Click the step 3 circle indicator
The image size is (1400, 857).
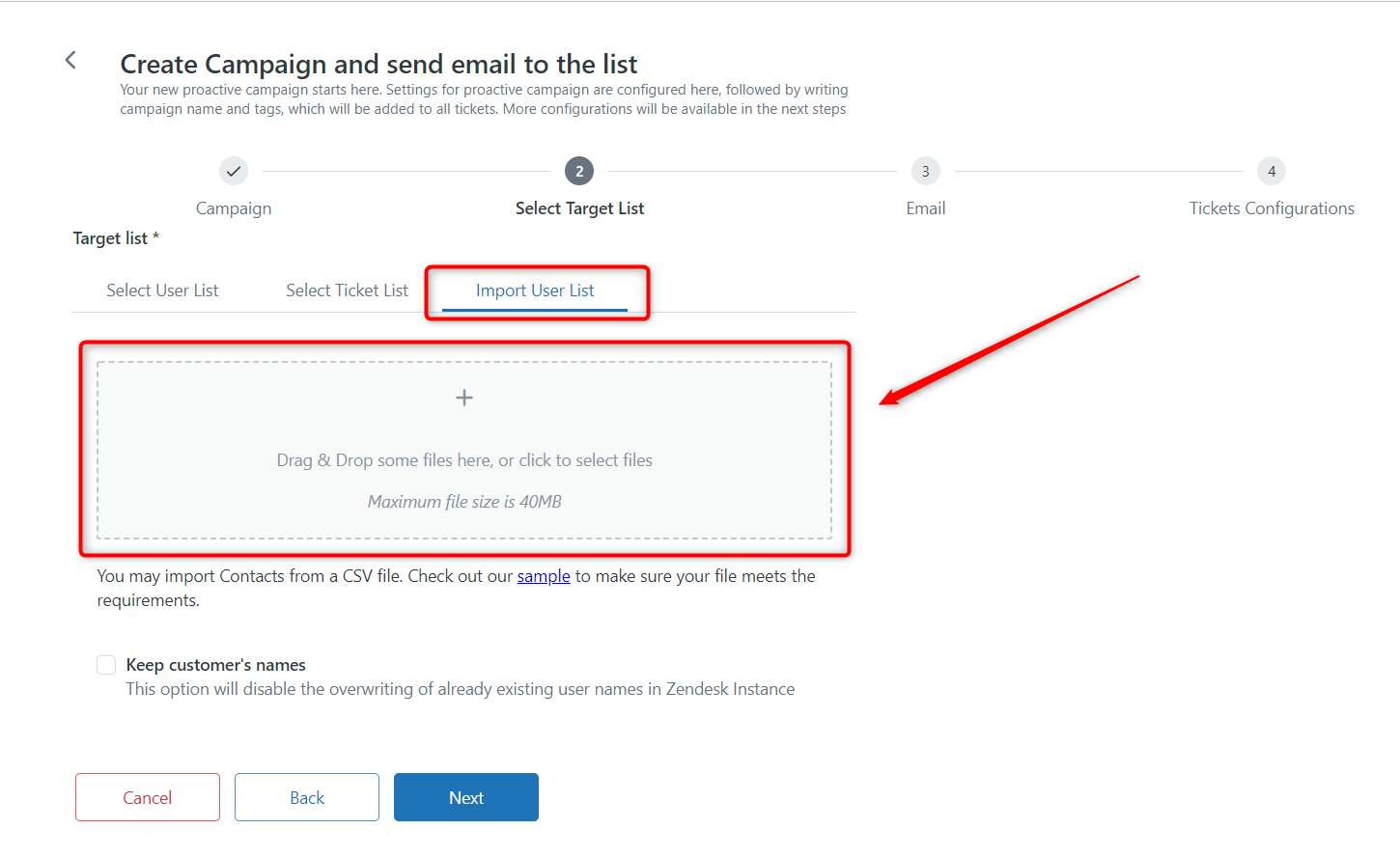925,171
